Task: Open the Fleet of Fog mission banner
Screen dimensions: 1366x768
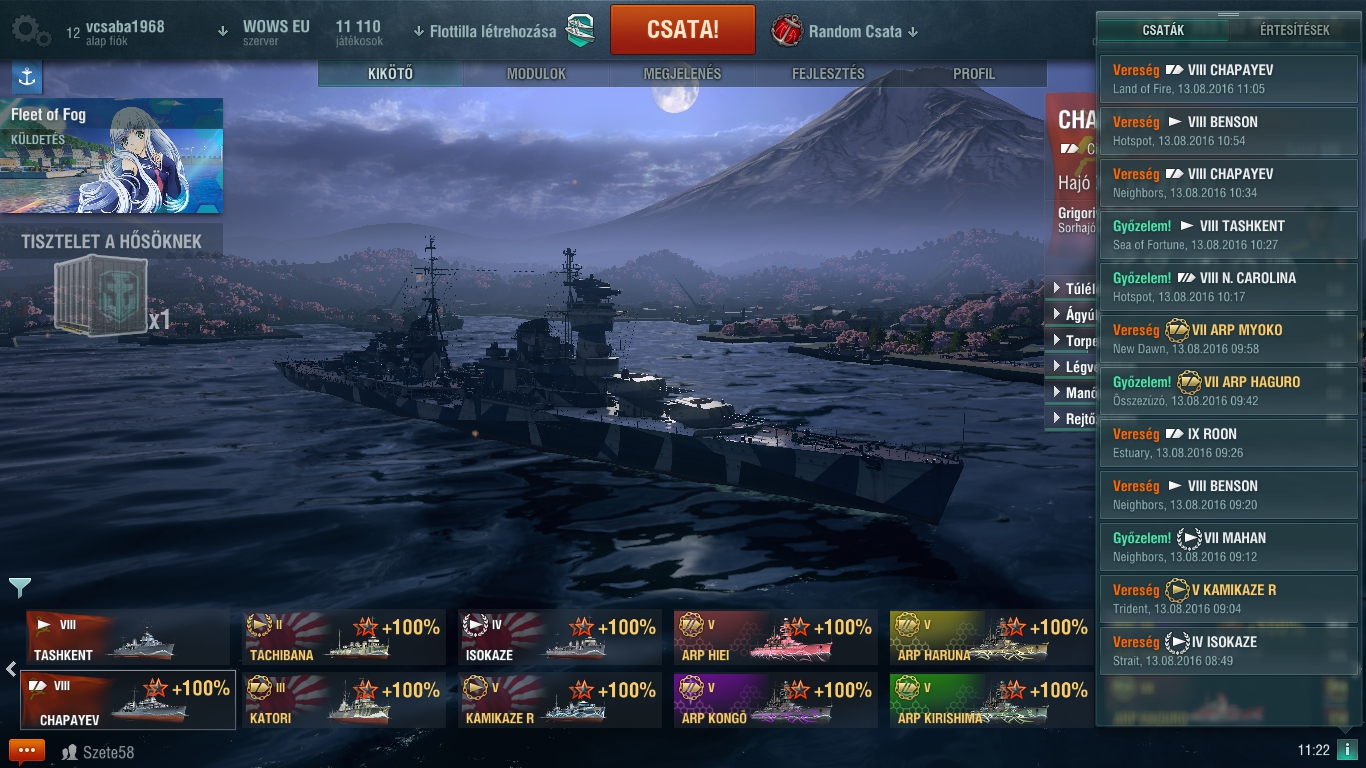Action: pyautogui.click(x=111, y=155)
